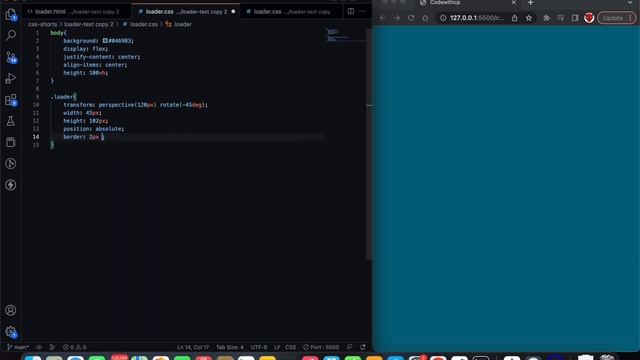This screenshot has height=360, width=640.
Task: Open a new browser tab
Action: tap(530, 3)
